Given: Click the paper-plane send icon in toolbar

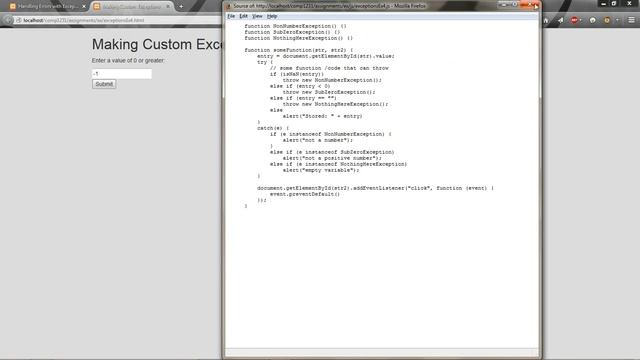Looking at the screenshot, I should point(560,20).
